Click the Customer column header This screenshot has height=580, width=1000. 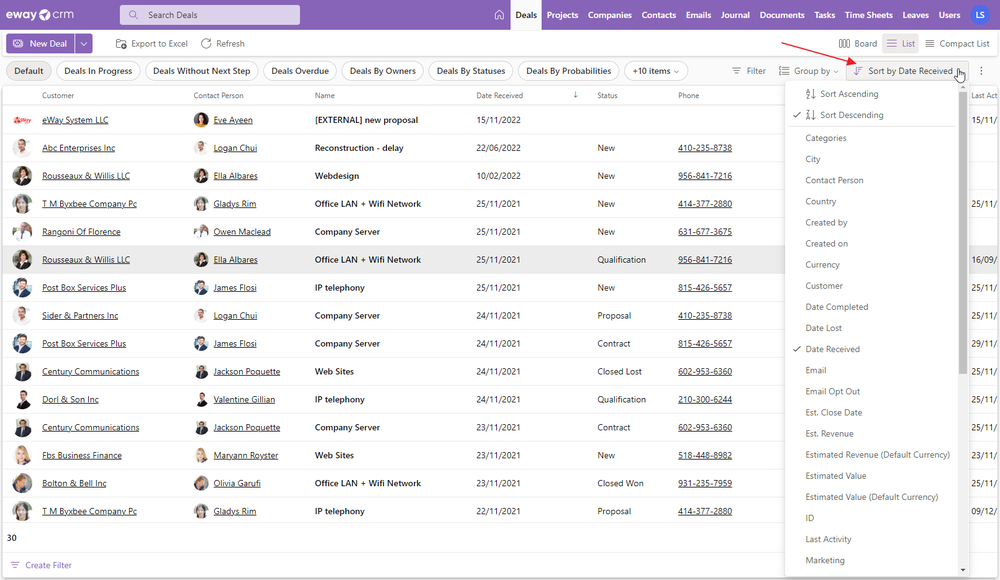click(58, 95)
